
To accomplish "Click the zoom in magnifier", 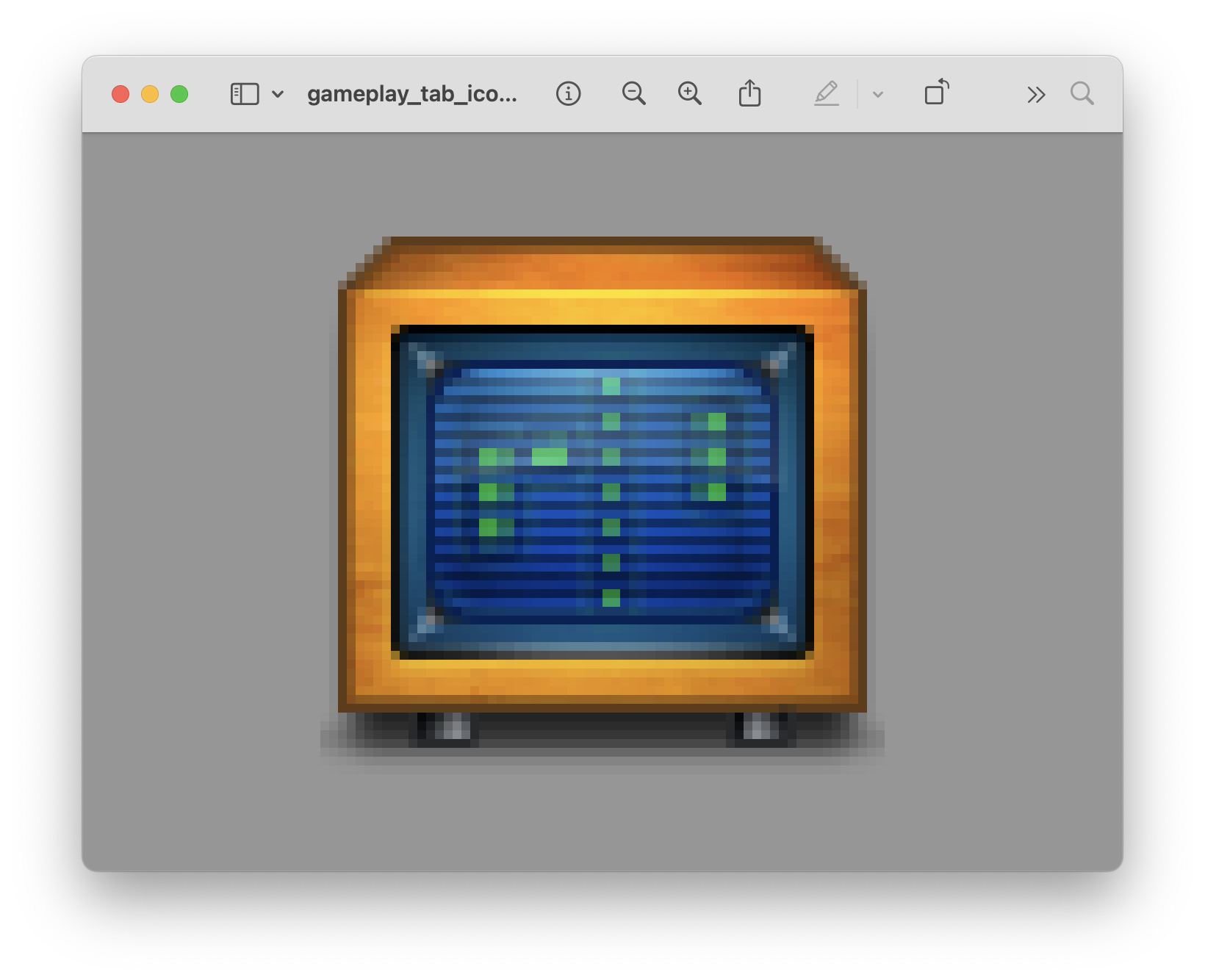I will pos(689,94).
